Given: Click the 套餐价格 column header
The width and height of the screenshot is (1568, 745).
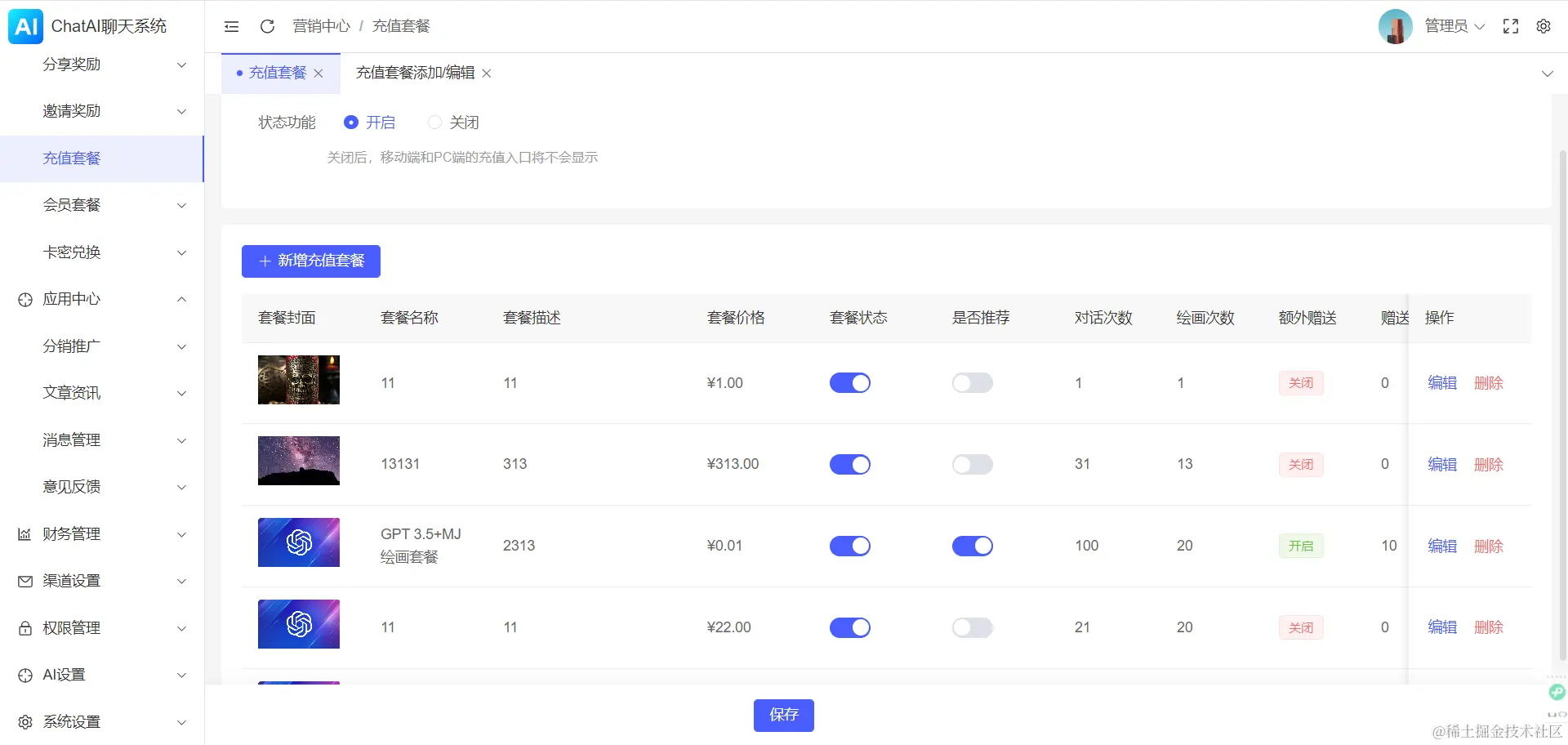Looking at the screenshot, I should tap(736, 318).
